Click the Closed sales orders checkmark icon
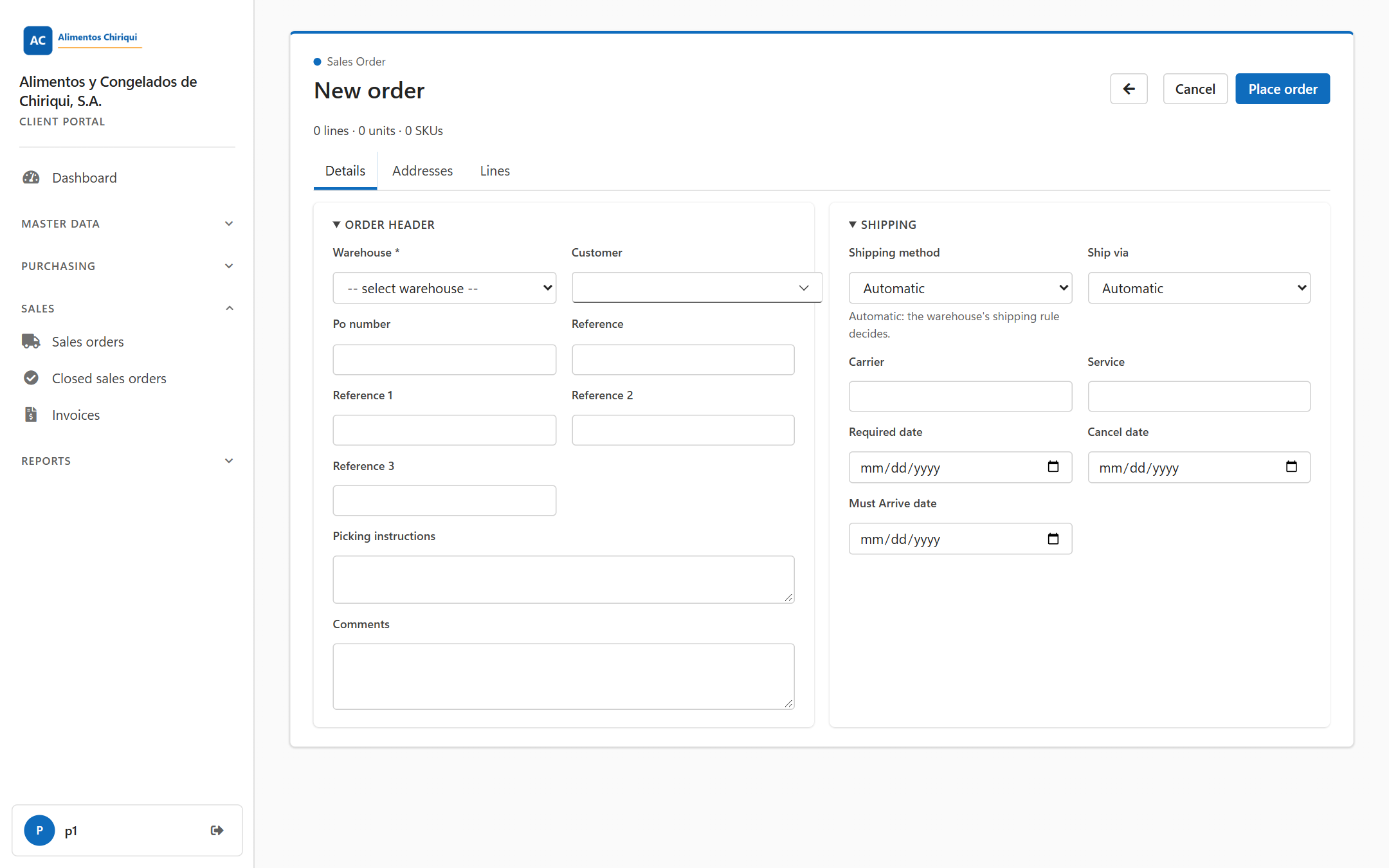1389x868 pixels. [x=31, y=378]
